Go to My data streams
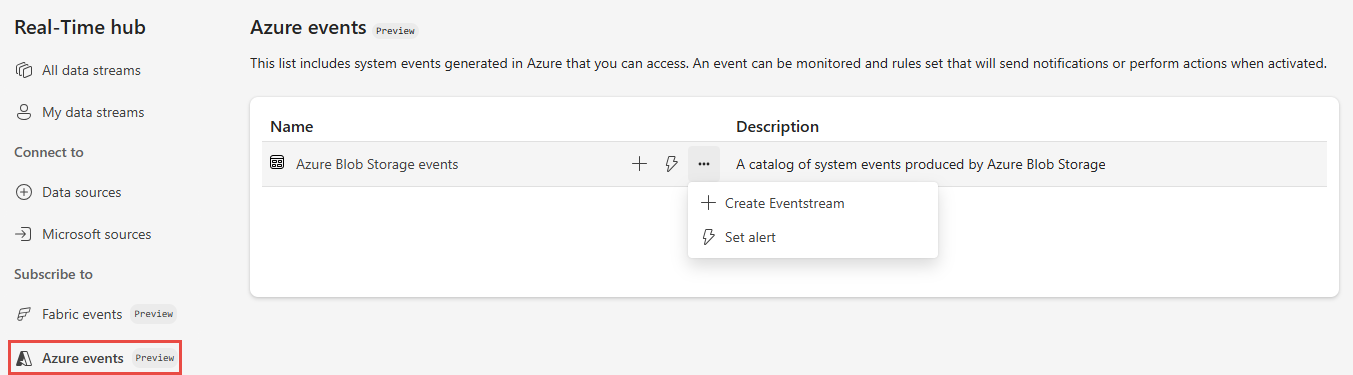Image resolution: width=1353 pixels, height=375 pixels. (93, 112)
